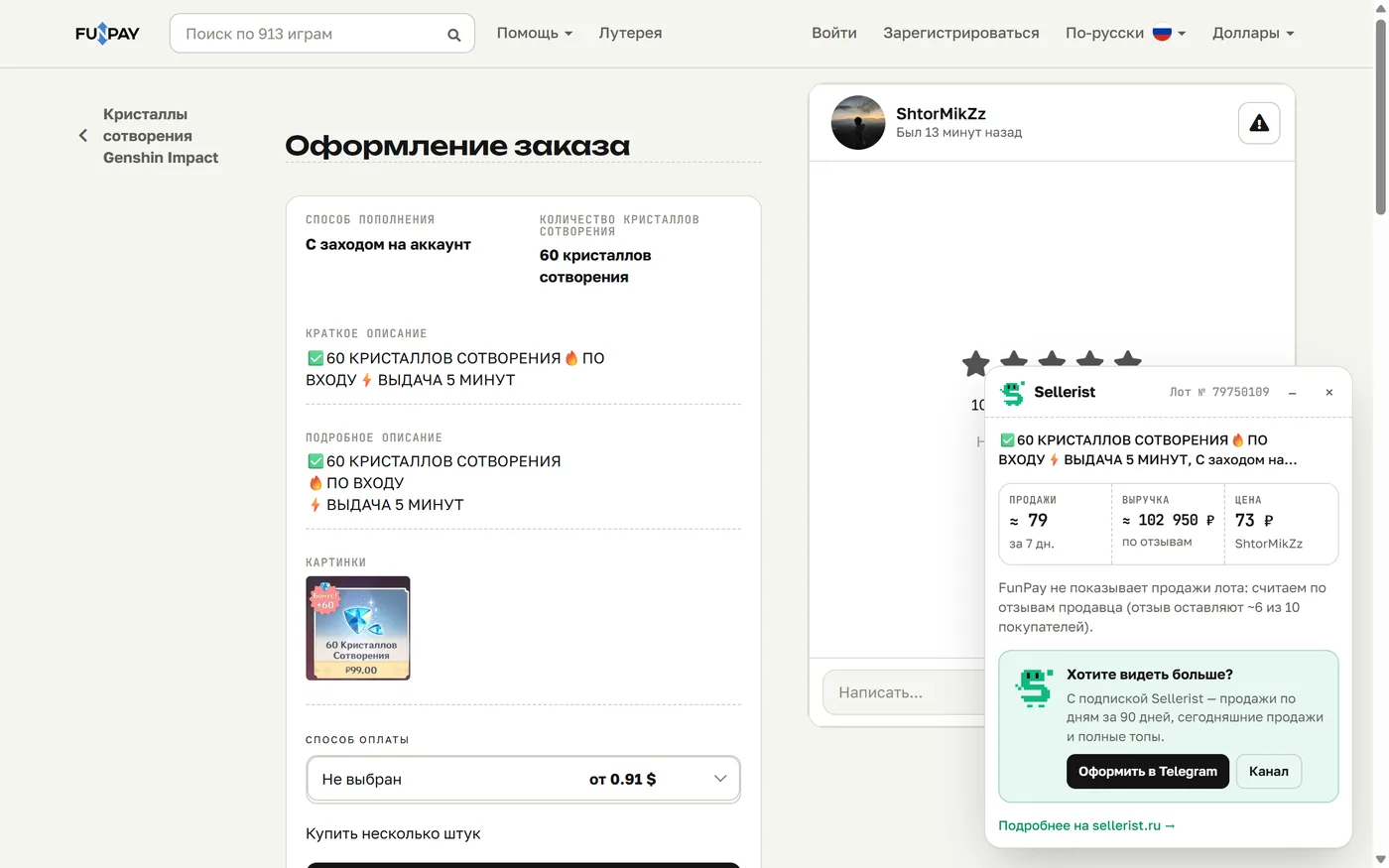Expand the payment method Не выбран select

[523, 779]
